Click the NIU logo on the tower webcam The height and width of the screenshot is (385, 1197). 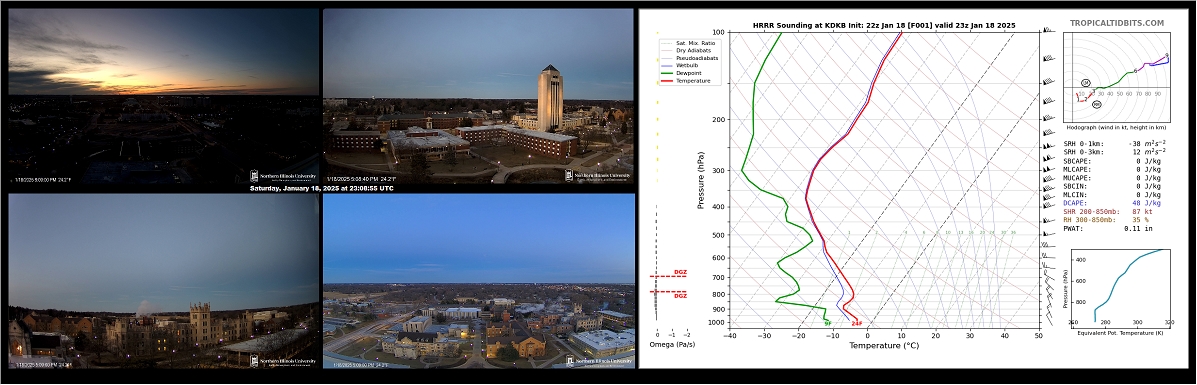pos(598,175)
